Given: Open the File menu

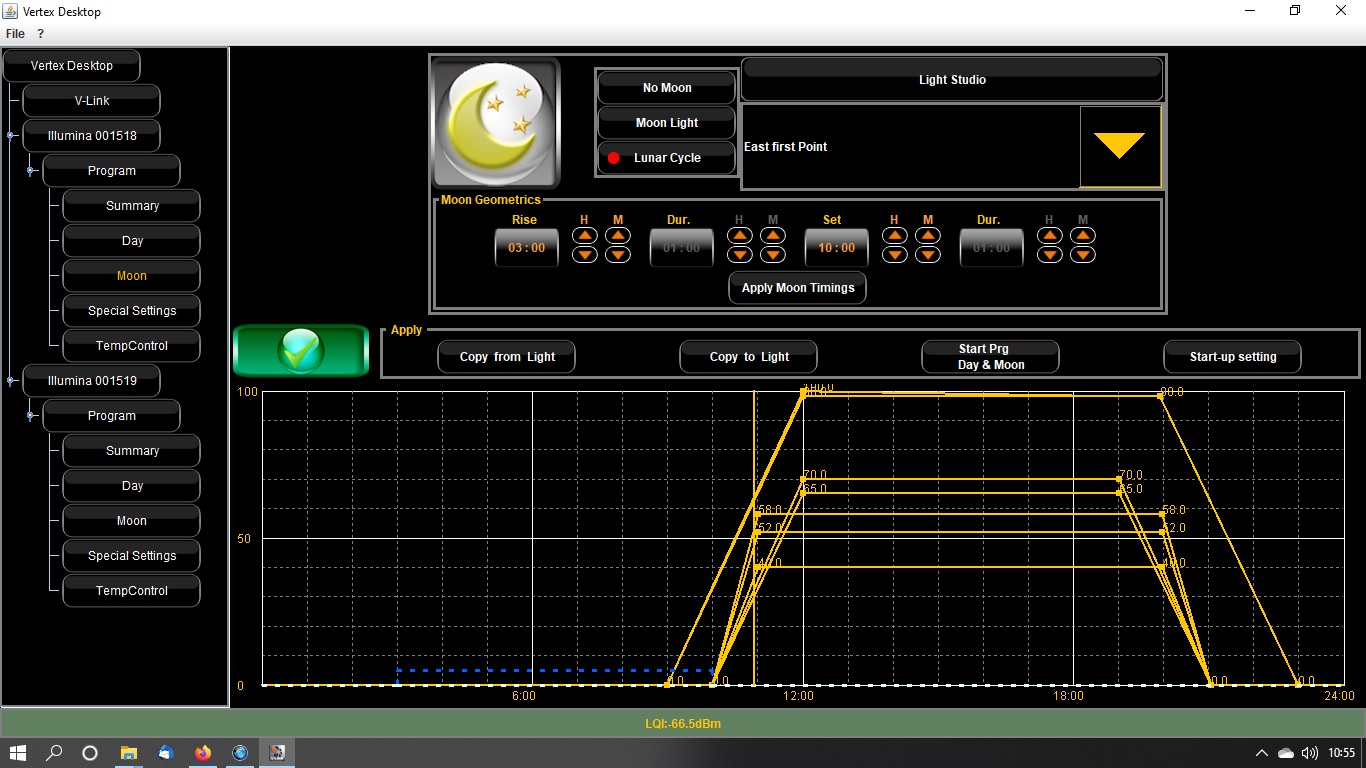Looking at the screenshot, I should click(x=15, y=34).
